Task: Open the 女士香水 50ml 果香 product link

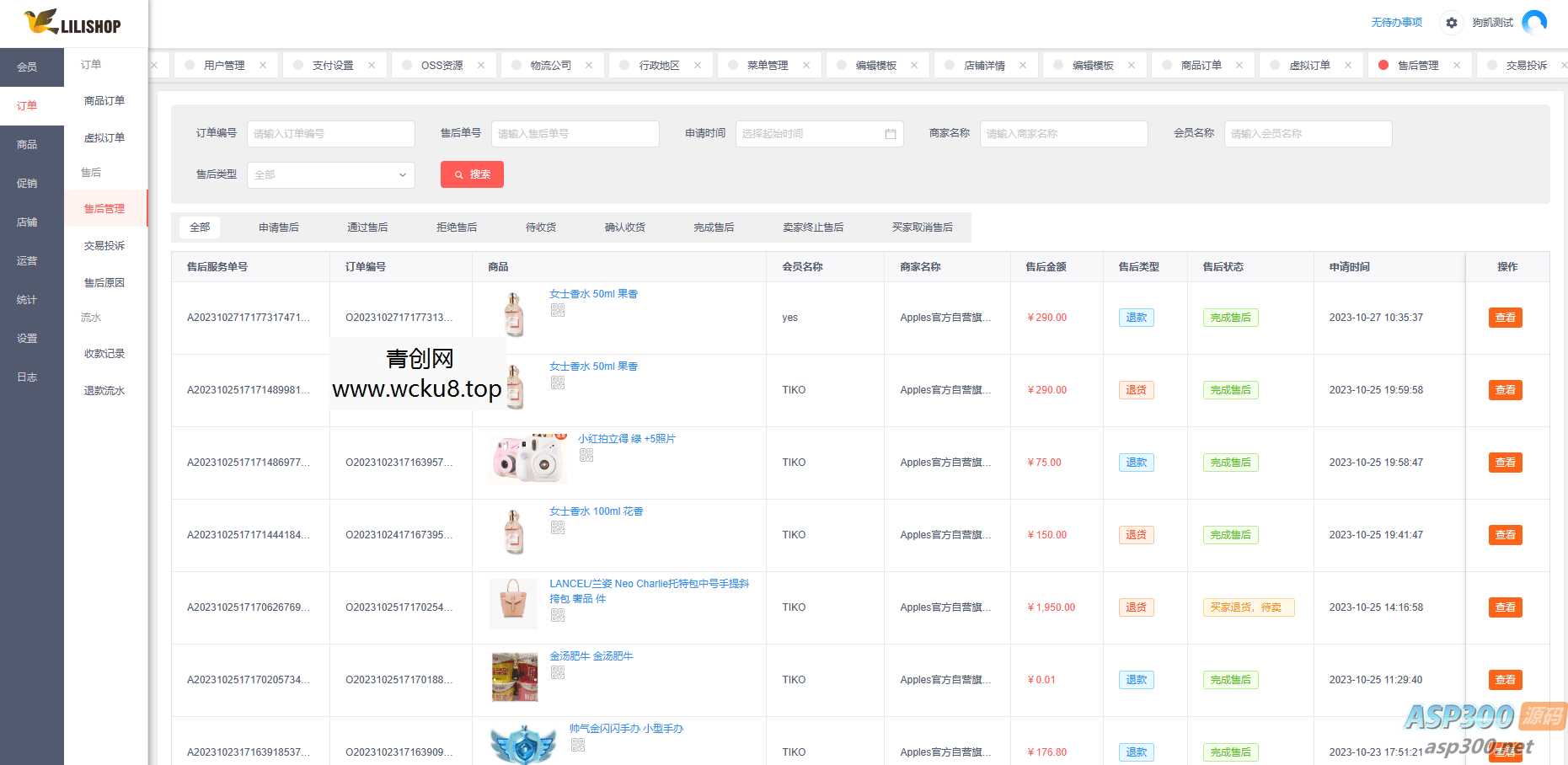Action: [593, 293]
